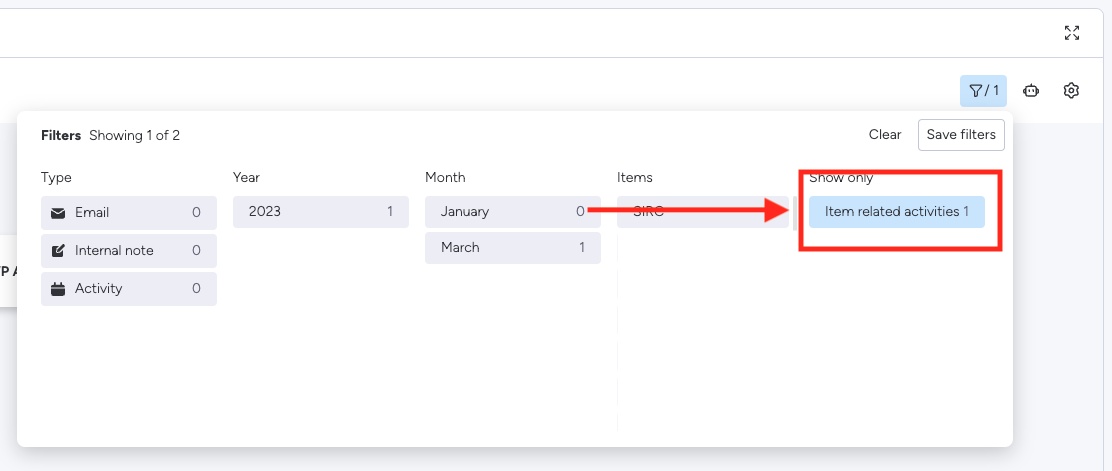Open the robot automation icon

click(1030, 91)
